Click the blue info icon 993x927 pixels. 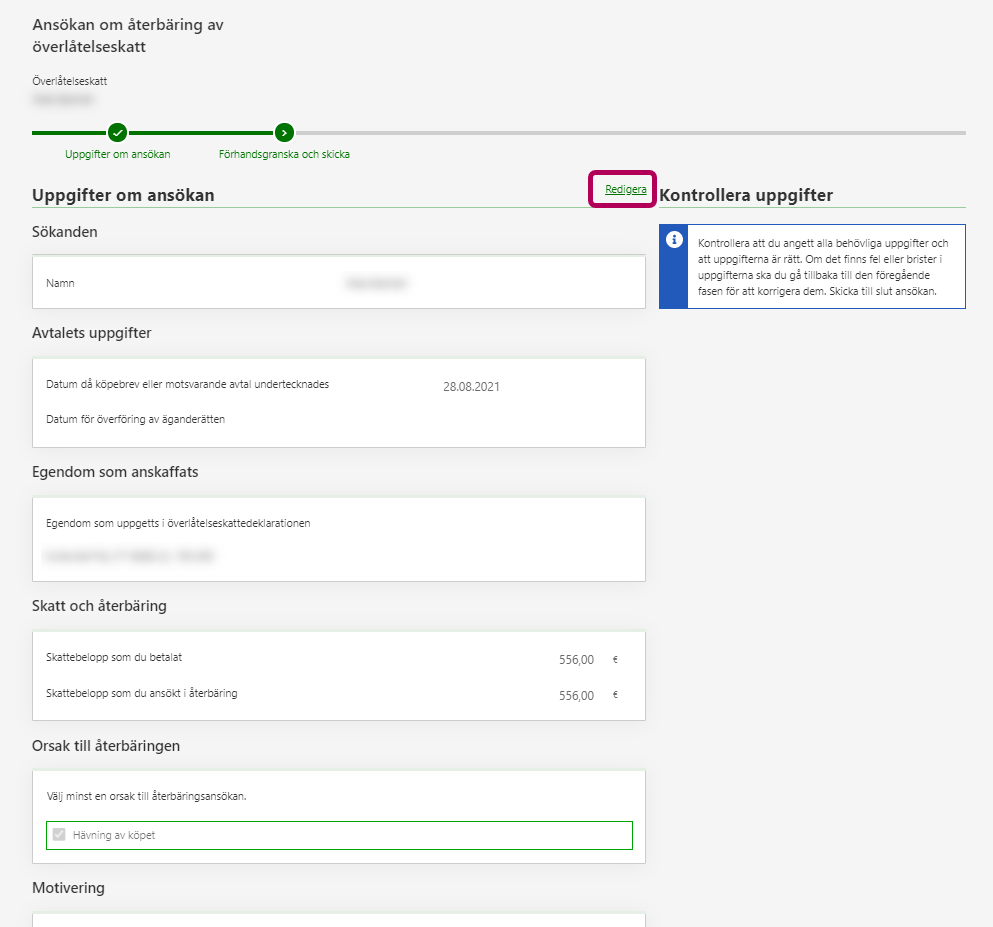(674, 240)
